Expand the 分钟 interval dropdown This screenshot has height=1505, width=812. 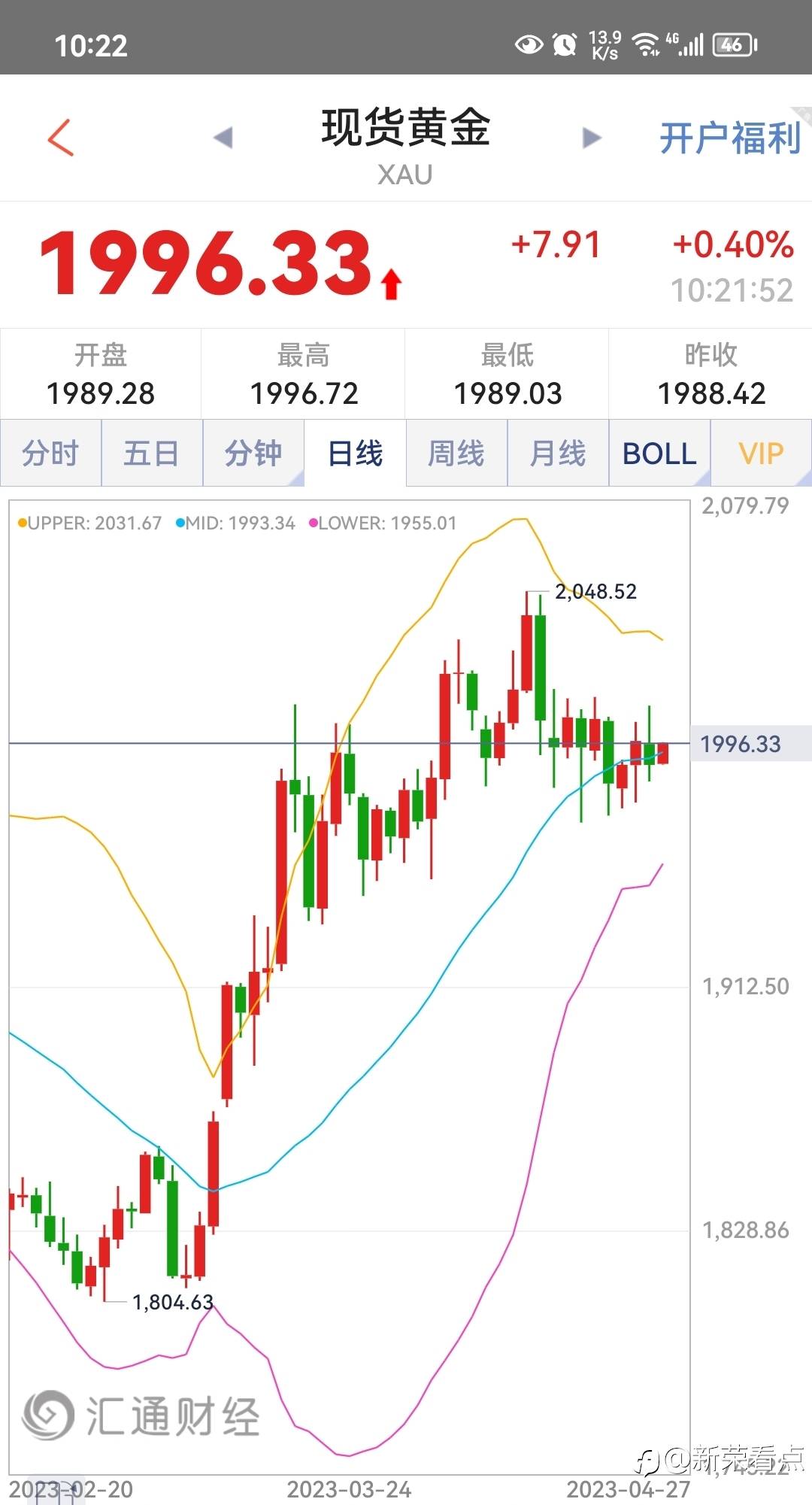click(x=253, y=454)
